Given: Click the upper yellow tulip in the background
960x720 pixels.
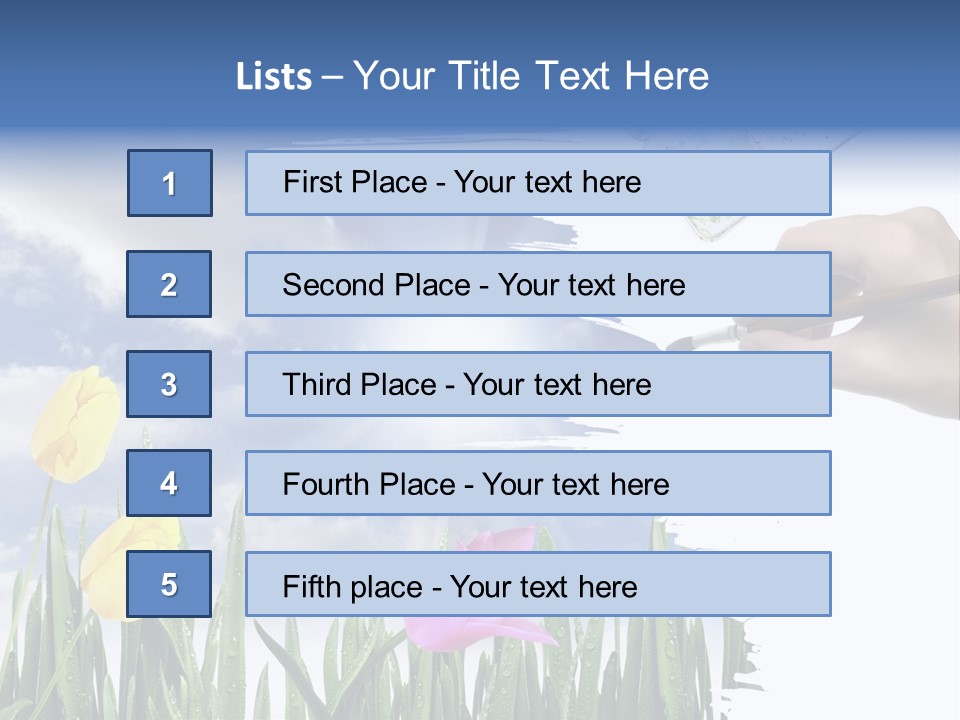Looking at the screenshot, I should [x=75, y=420].
